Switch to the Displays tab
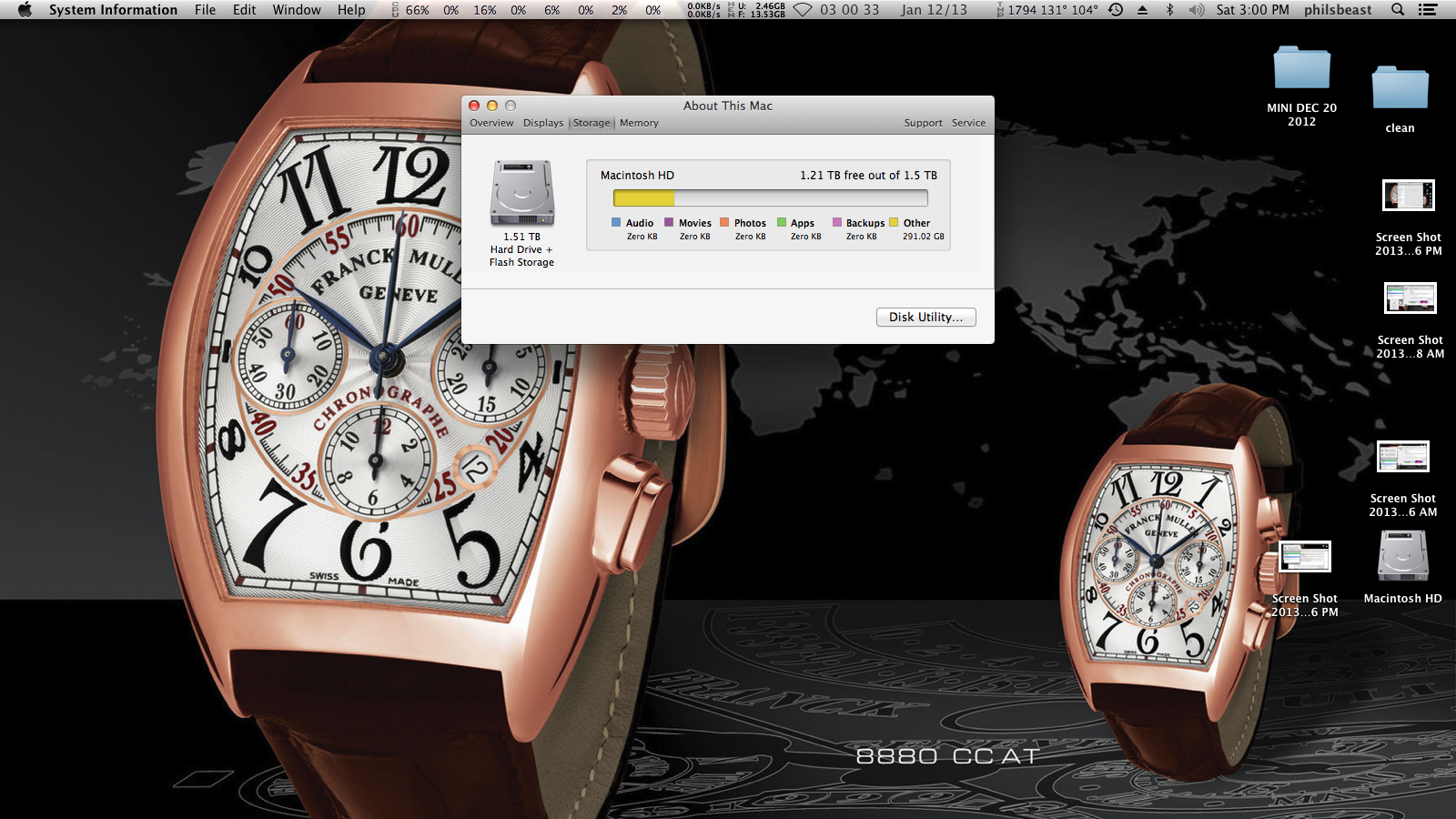This screenshot has width=1456, height=819. pyautogui.click(x=543, y=123)
